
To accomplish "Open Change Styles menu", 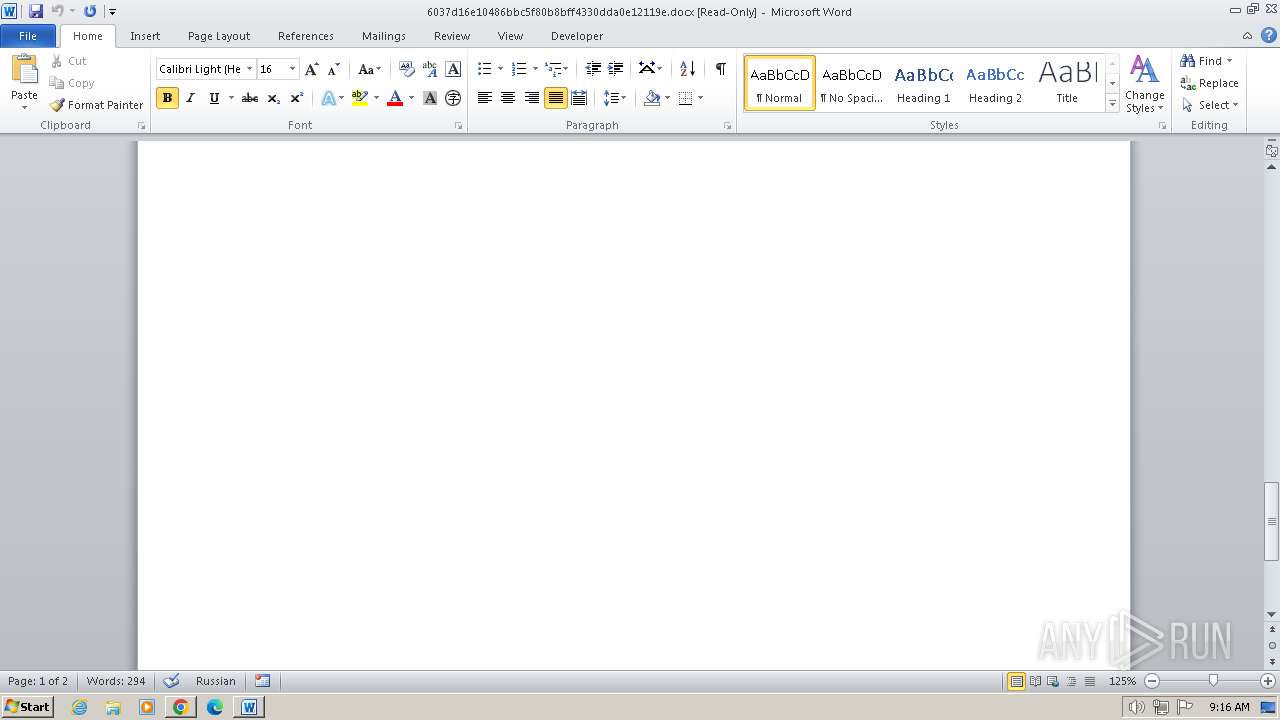I will click(1144, 84).
